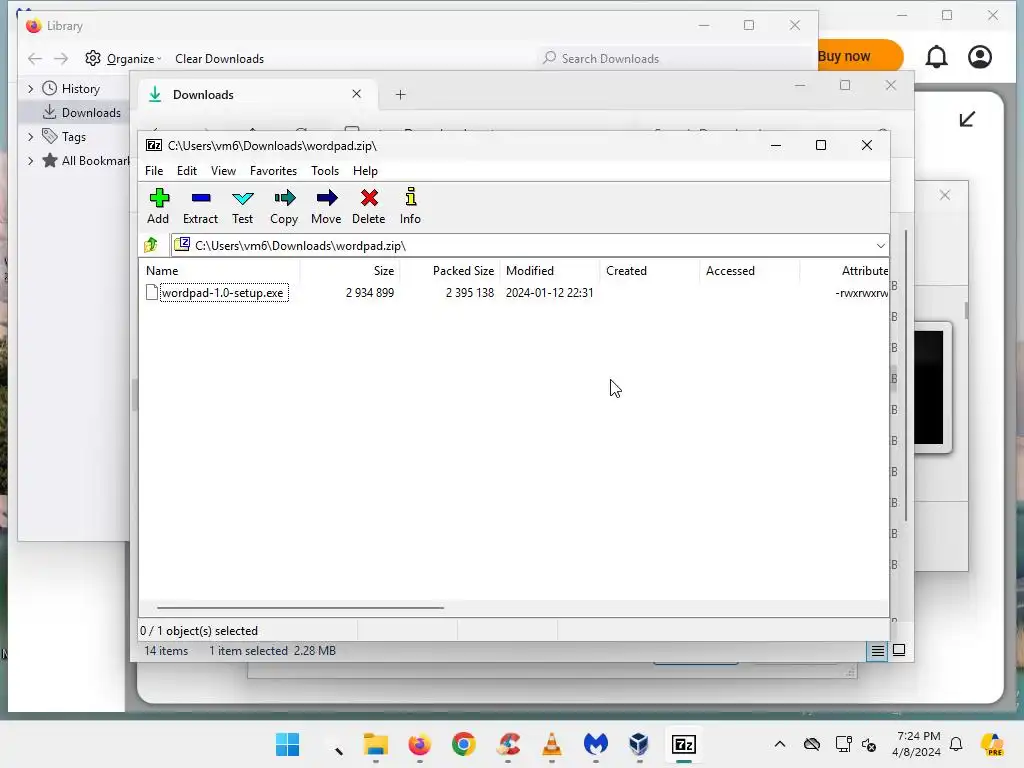Open Malwarebytes from the taskbar
The width and height of the screenshot is (1024, 768).
coord(596,744)
